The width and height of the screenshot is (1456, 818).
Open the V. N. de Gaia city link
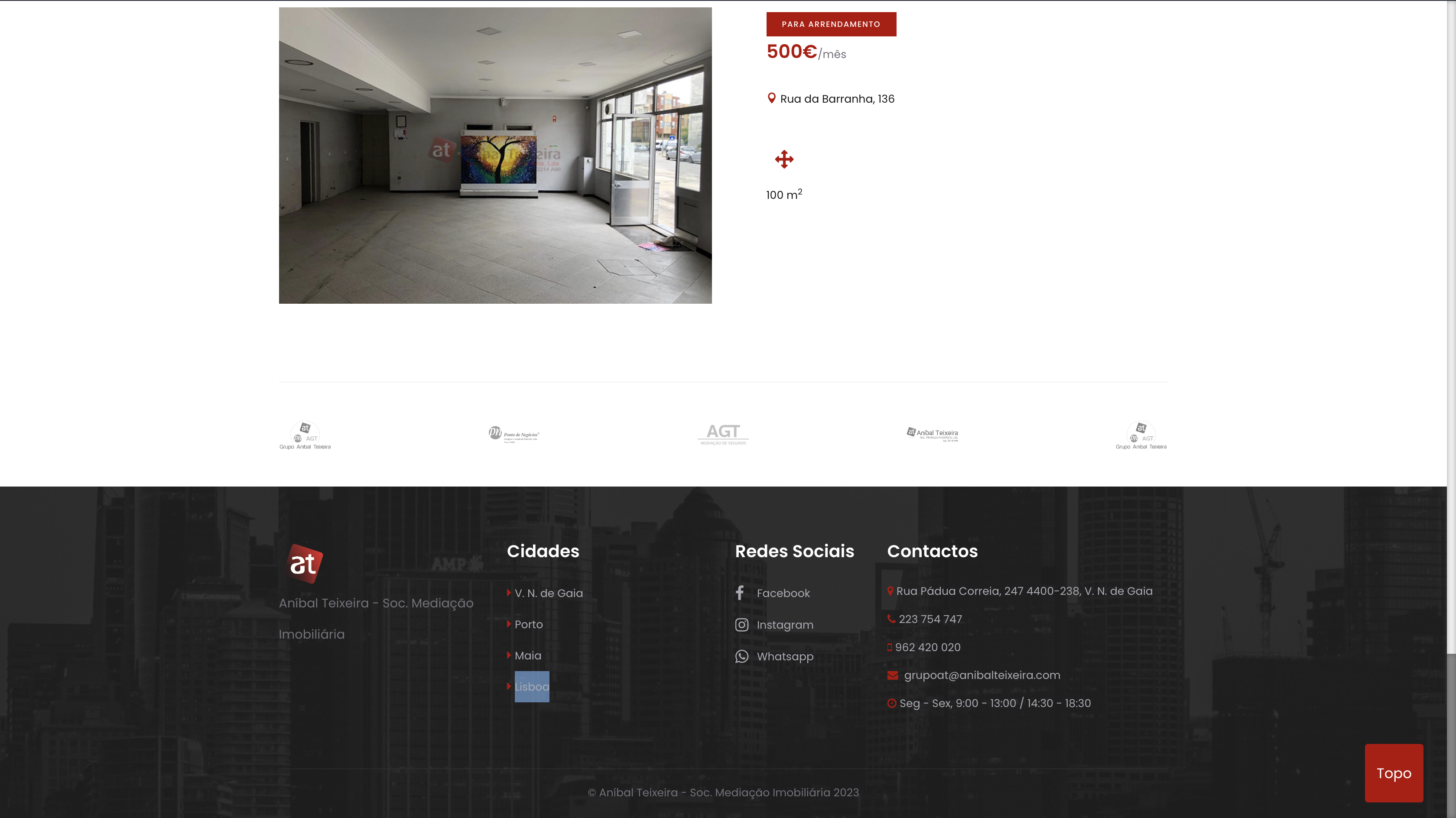coord(548,593)
